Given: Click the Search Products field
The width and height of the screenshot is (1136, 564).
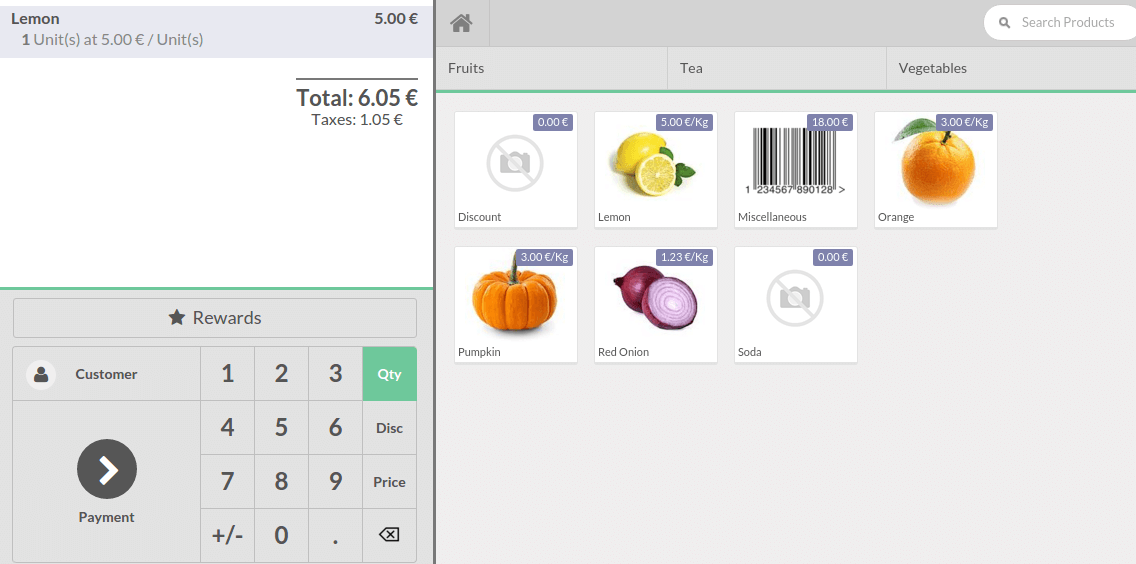Looking at the screenshot, I should (1067, 22).
